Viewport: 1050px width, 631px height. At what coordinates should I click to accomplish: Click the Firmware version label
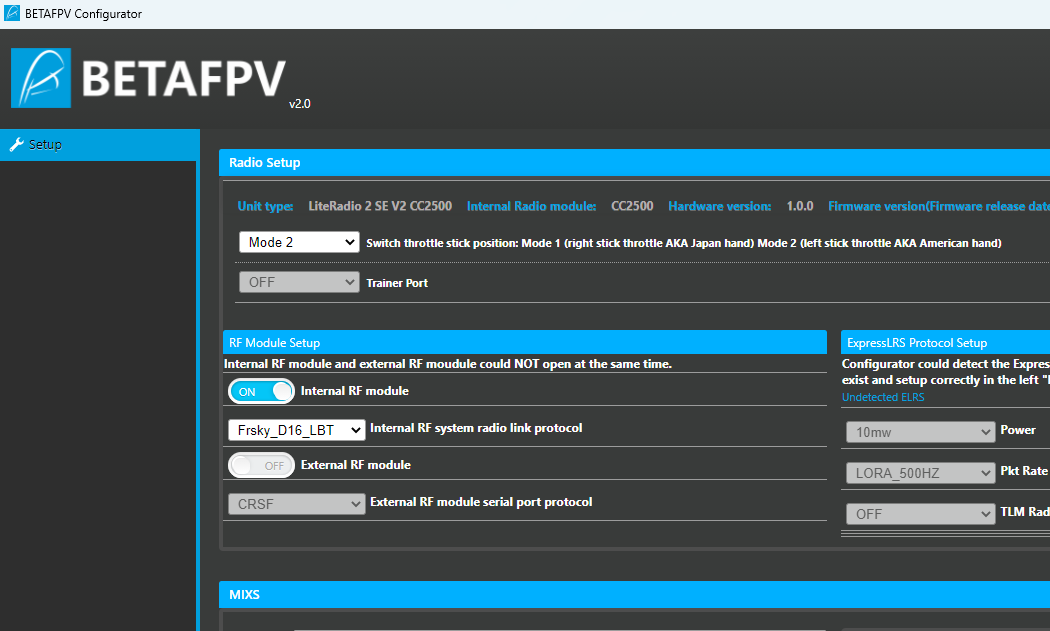click(x=938, y=206)
